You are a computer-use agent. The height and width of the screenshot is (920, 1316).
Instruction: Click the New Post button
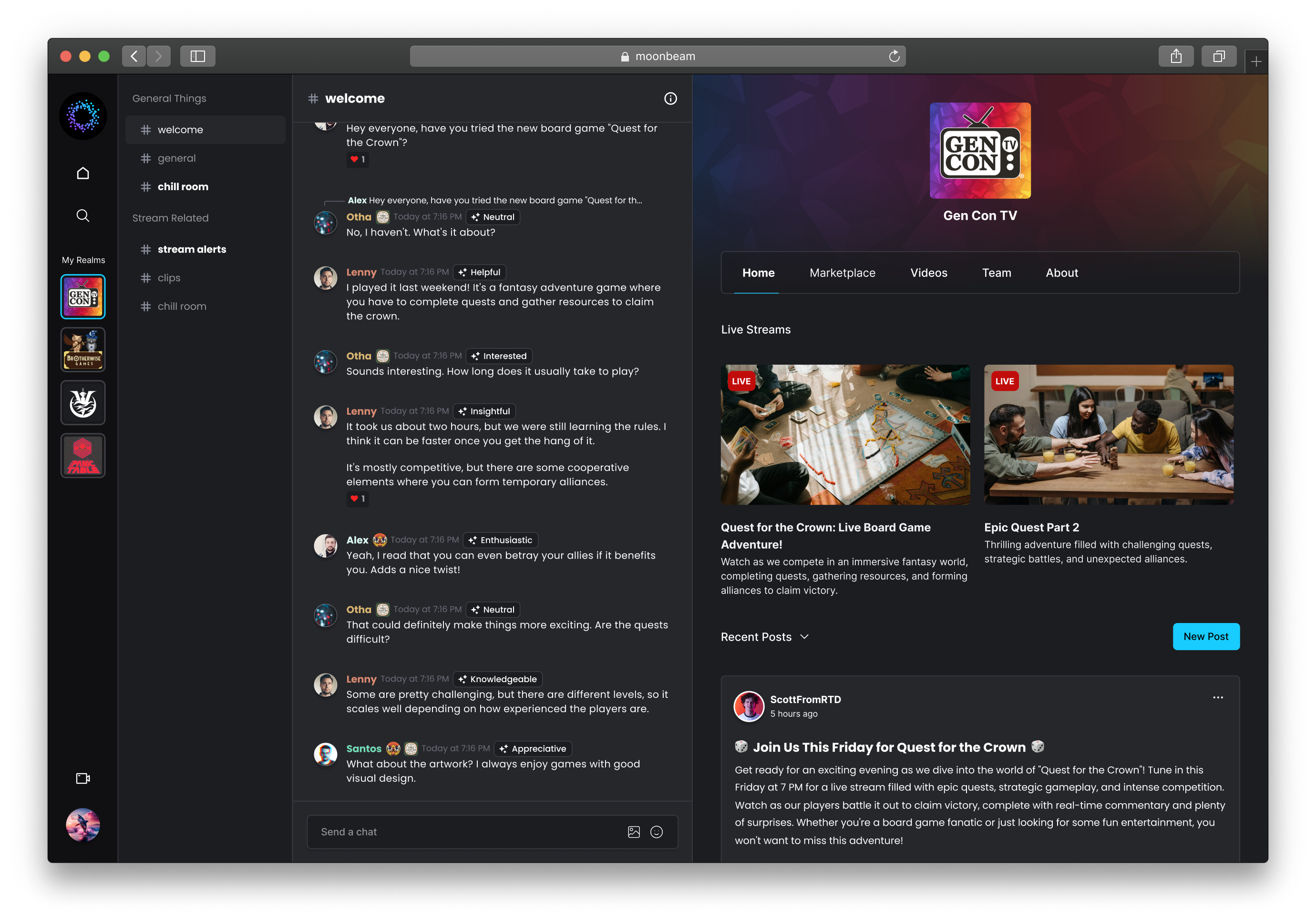tap(1205, 636)
